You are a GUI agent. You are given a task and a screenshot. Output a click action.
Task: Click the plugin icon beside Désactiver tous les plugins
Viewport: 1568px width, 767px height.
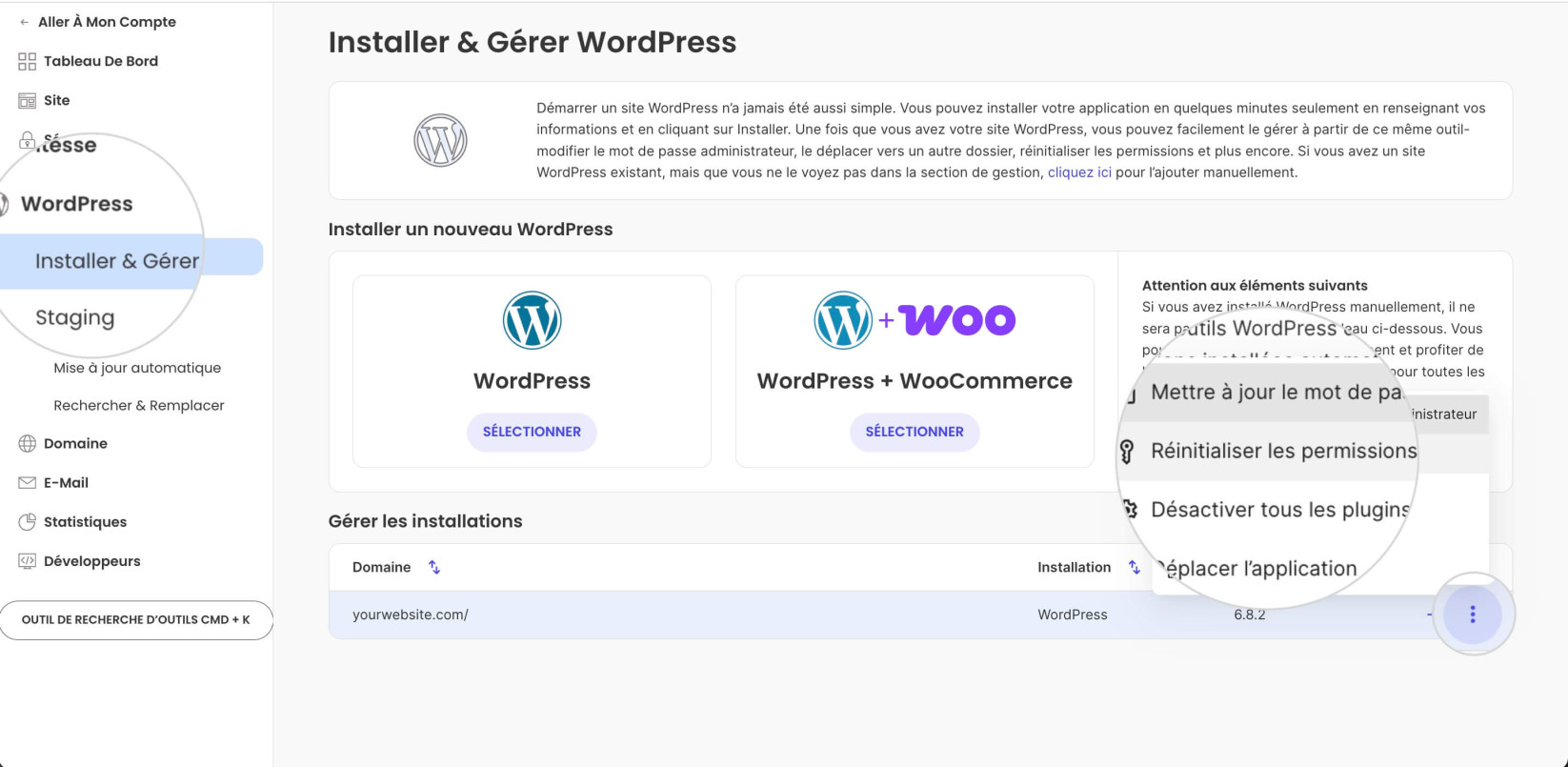point(1131,510)
